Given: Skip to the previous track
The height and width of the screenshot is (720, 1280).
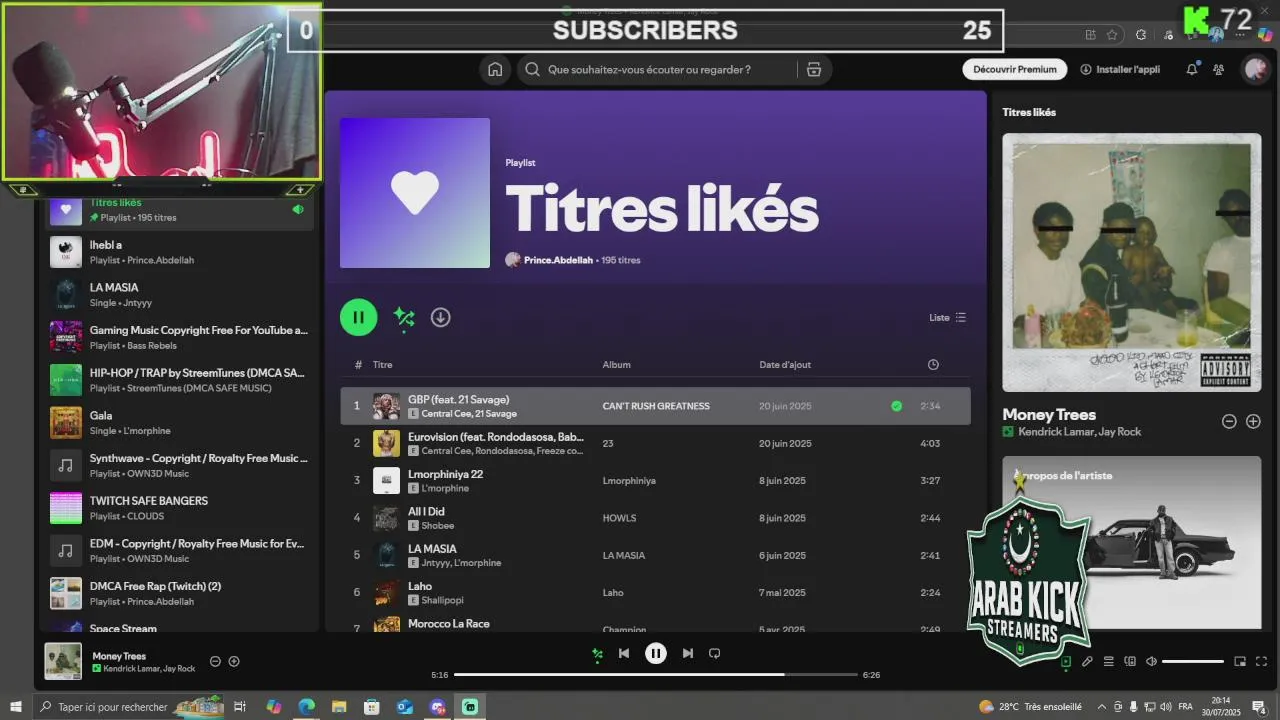Looking at the screenshot, I should (x=624, y=653).
